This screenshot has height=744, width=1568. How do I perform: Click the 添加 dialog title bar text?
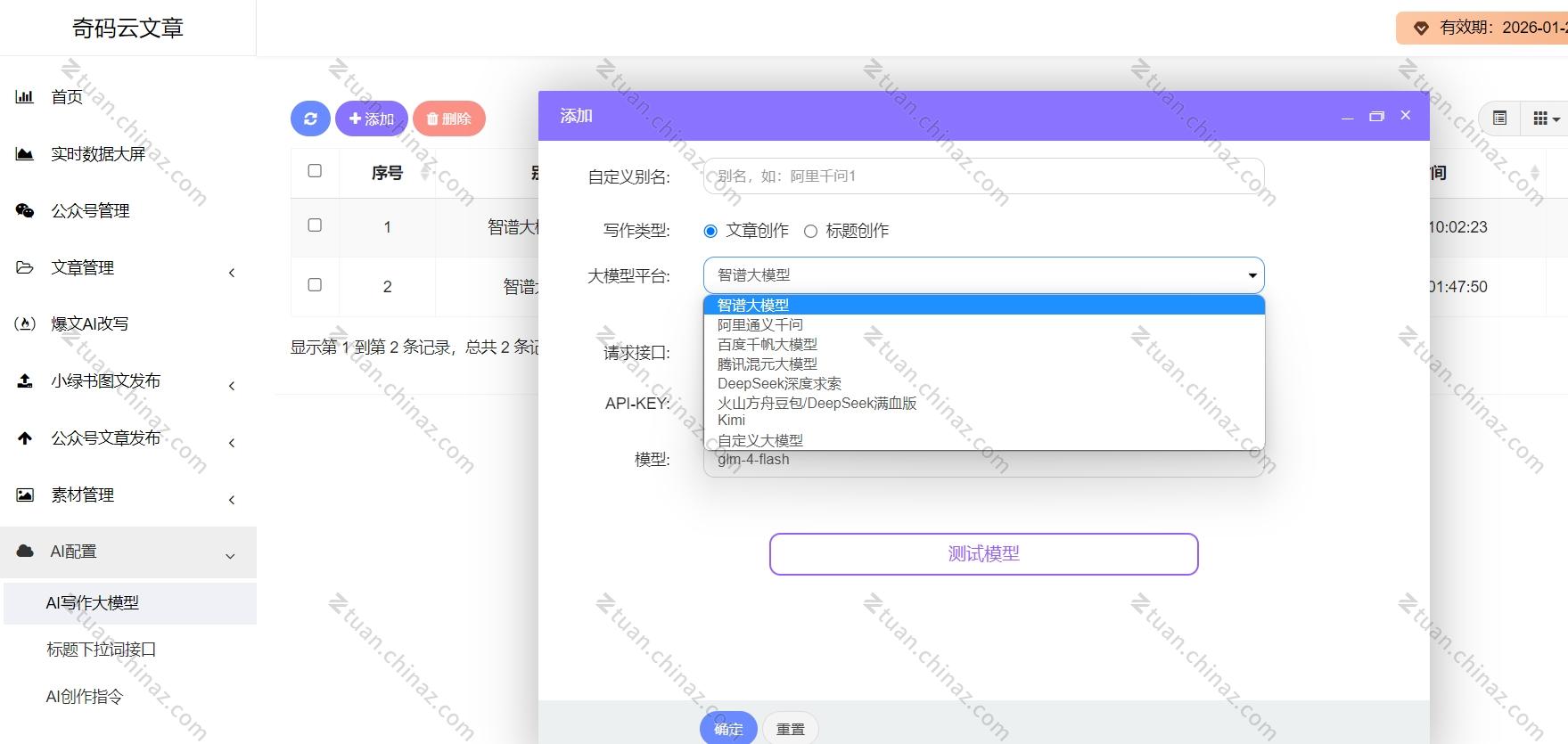pyautogui.click(x=576, y=116)
